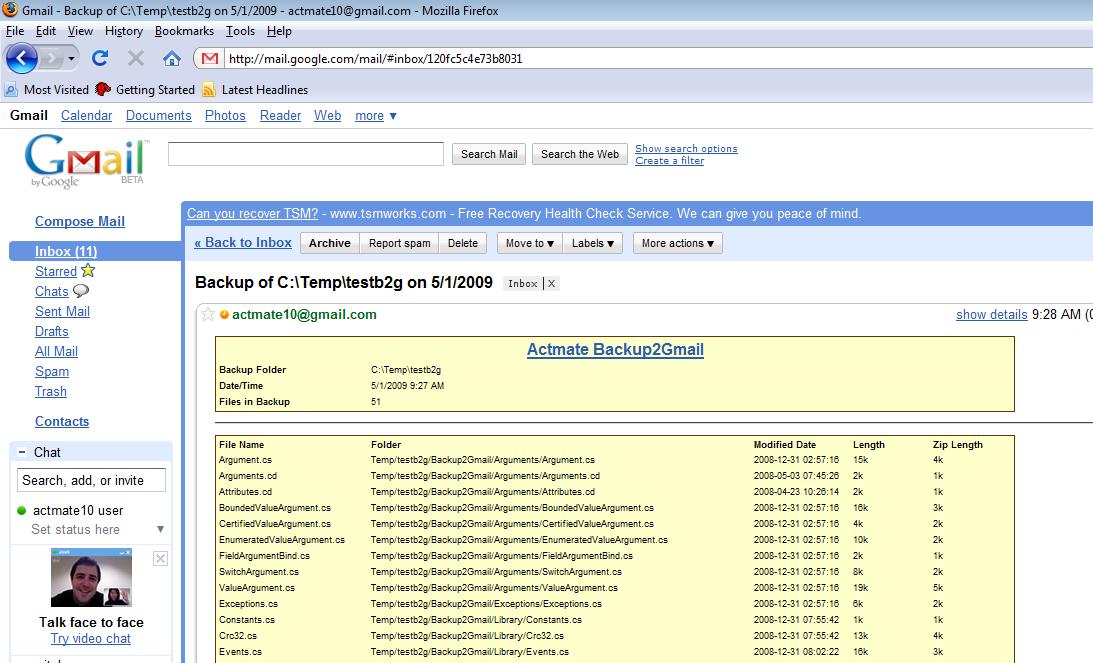1093x663 pixels.
Task: Open the Reader link
Action: pos(280,116)
